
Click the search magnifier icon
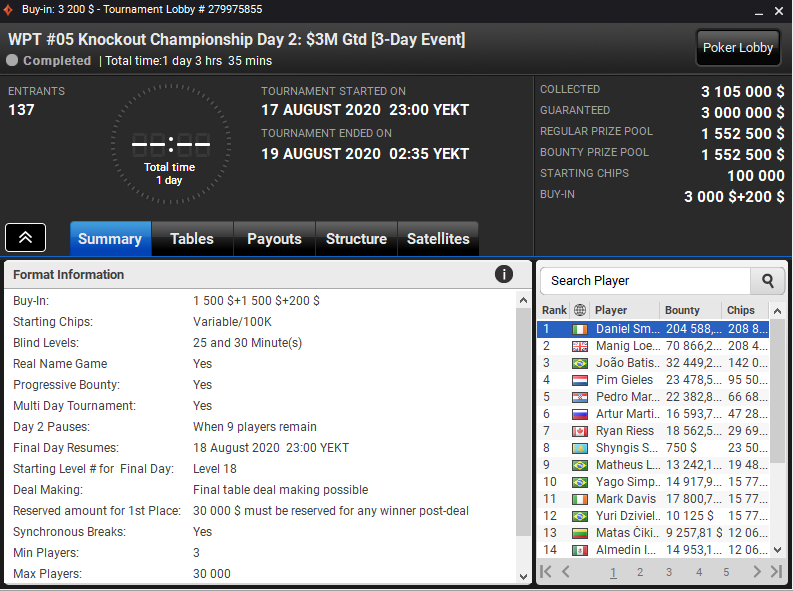(767, 281)
